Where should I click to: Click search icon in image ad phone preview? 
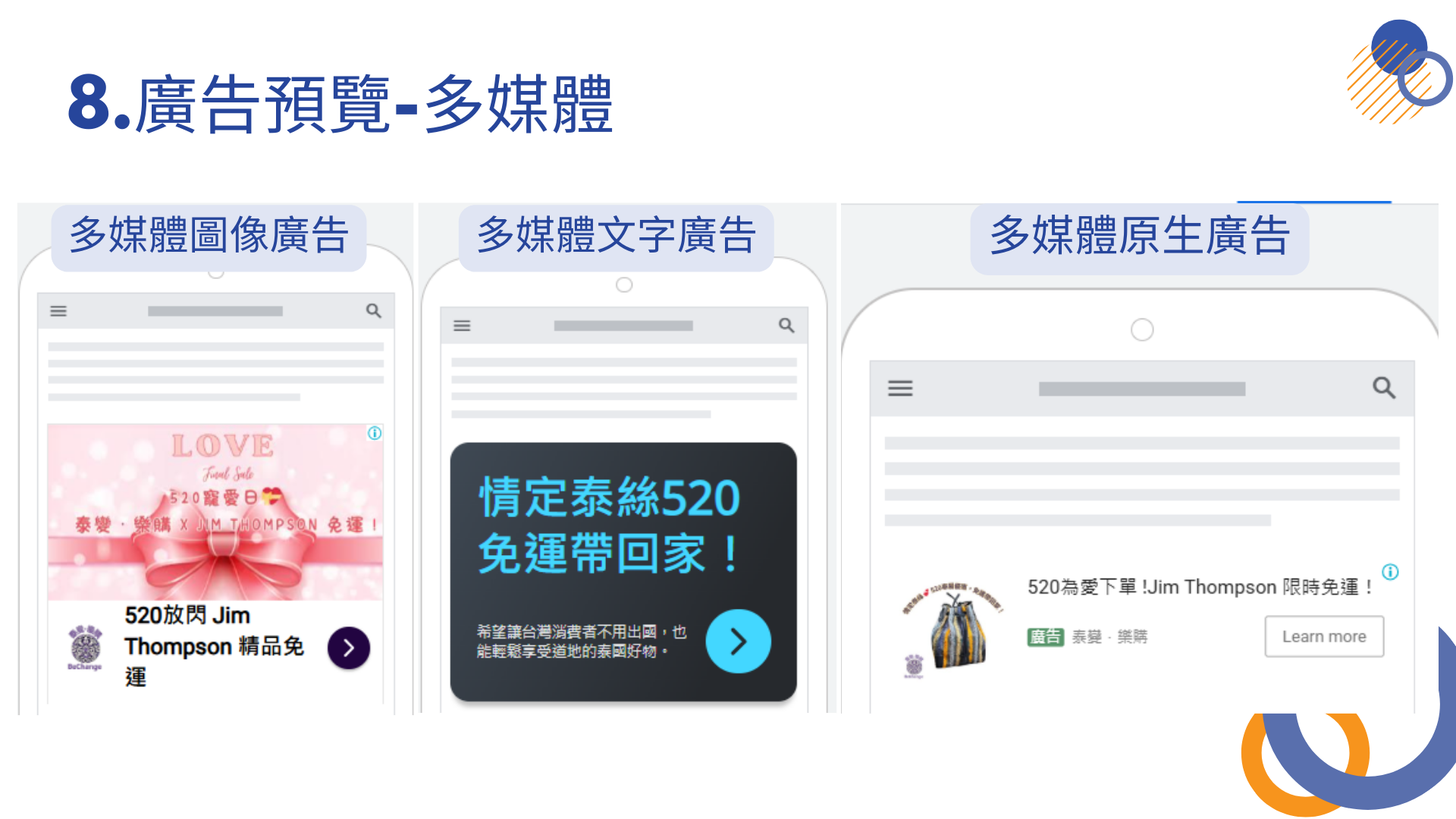click(x=374, y=311)
